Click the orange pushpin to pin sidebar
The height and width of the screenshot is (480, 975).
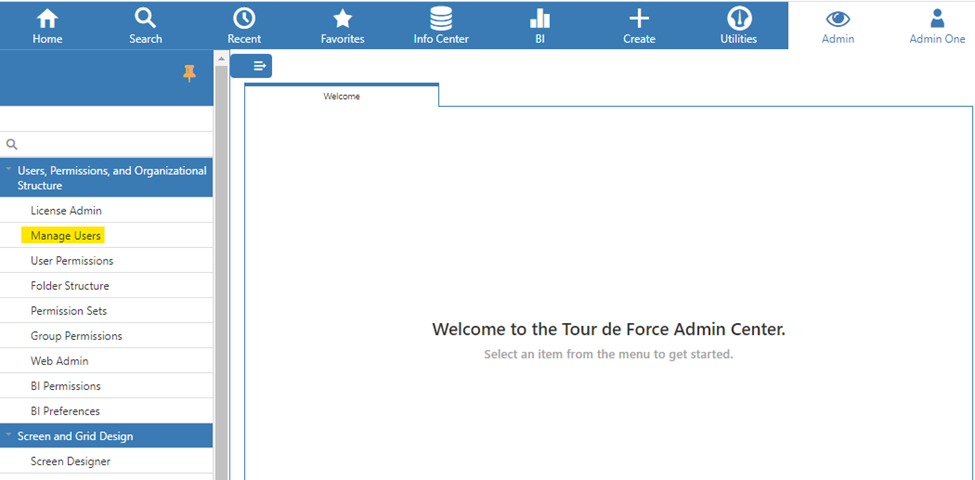(x=190, y=74)
